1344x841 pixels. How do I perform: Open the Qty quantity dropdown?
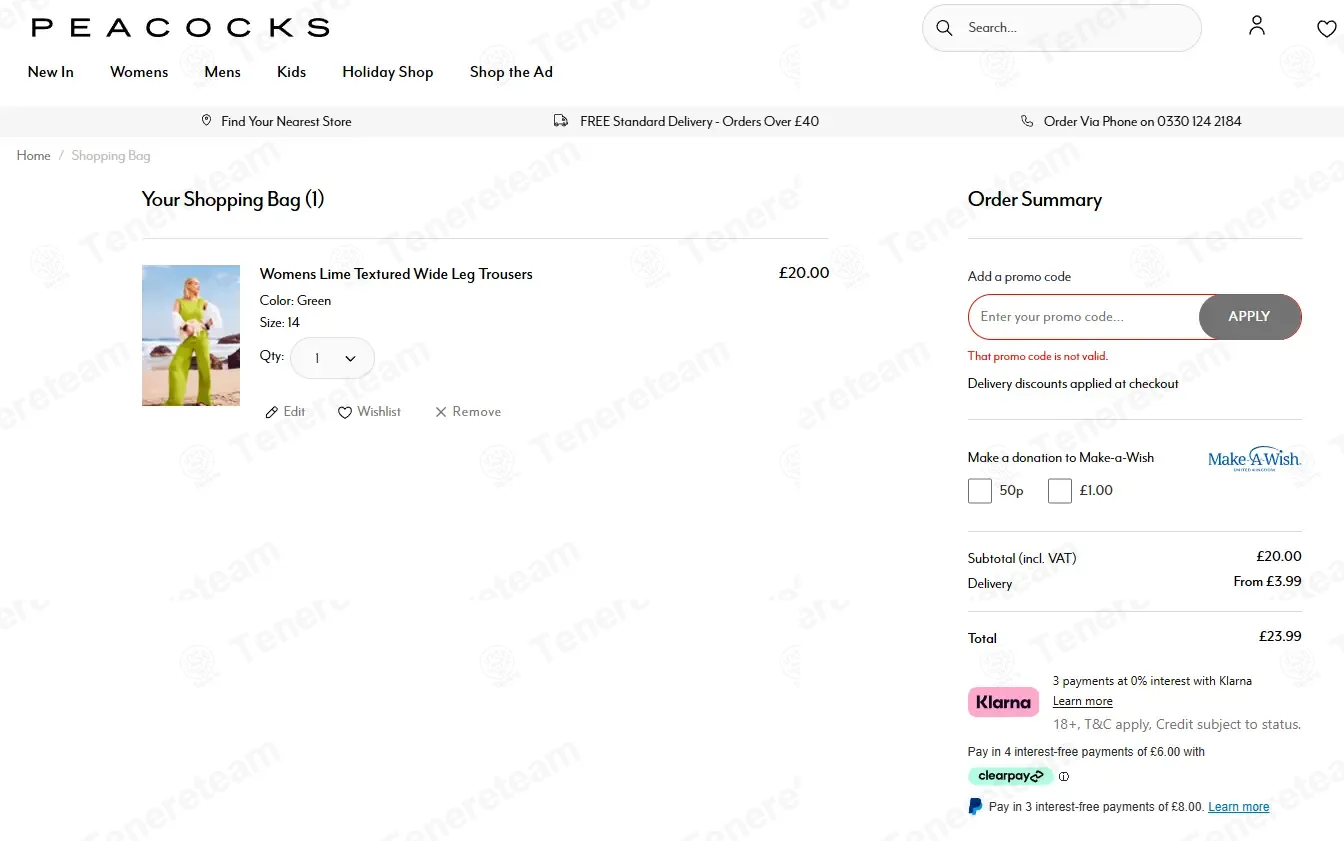pyautogui.click(x=332, y=358)
